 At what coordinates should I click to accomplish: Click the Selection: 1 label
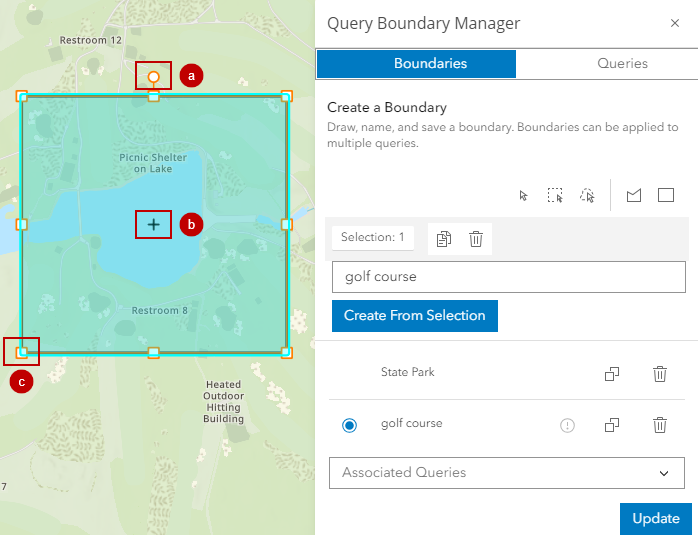[373, 237]
